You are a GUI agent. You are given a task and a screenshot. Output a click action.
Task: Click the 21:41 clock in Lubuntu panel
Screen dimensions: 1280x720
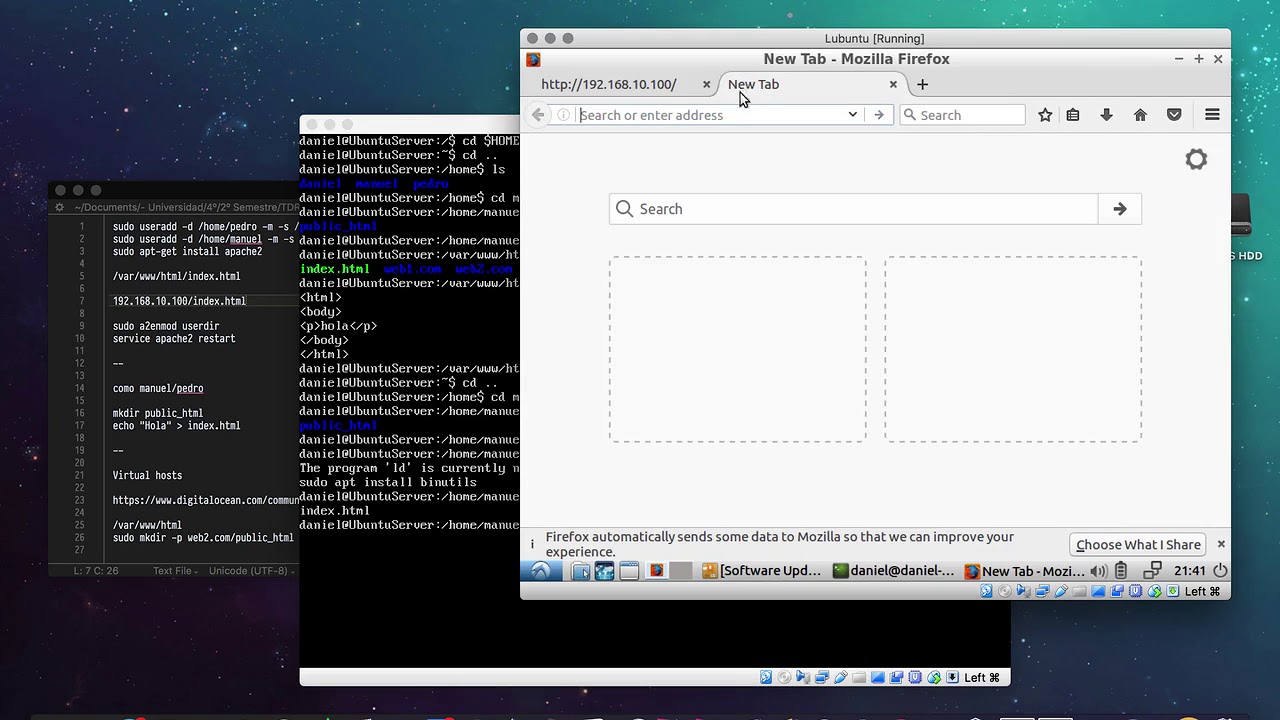pyautogui.click(x=1190, y=571)
